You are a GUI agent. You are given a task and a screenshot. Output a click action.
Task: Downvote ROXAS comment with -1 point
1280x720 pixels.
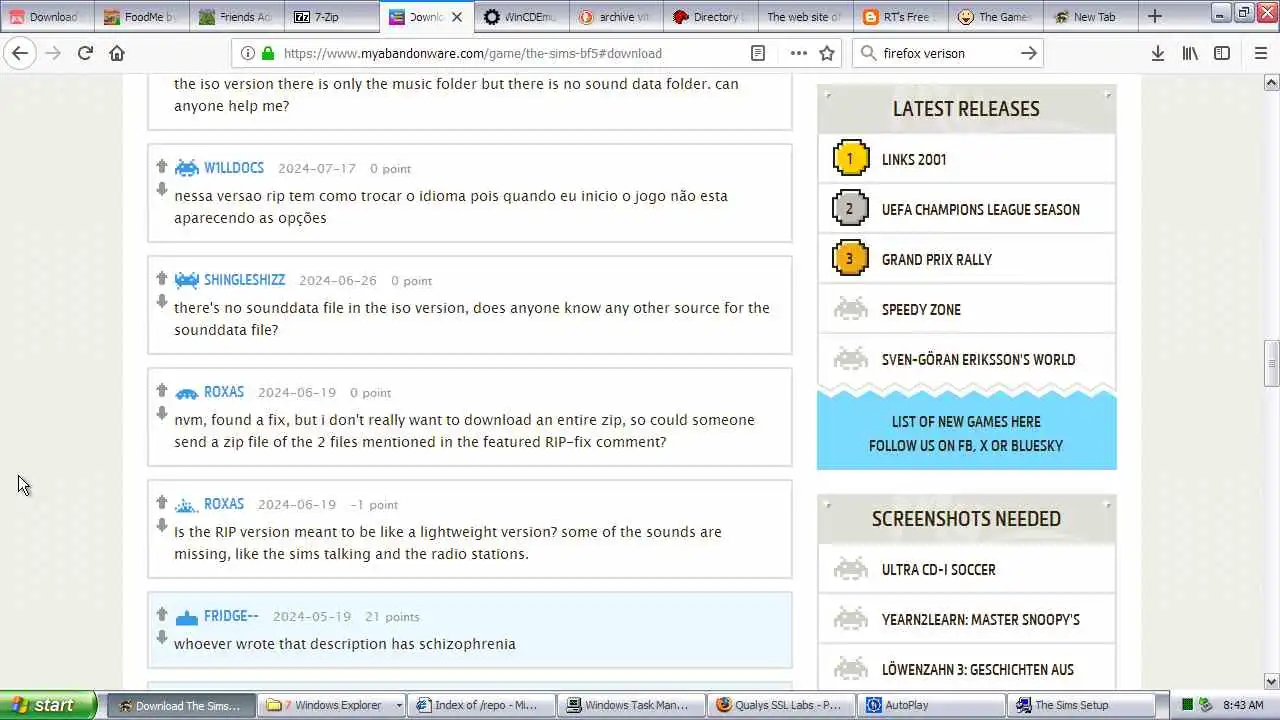162,525
